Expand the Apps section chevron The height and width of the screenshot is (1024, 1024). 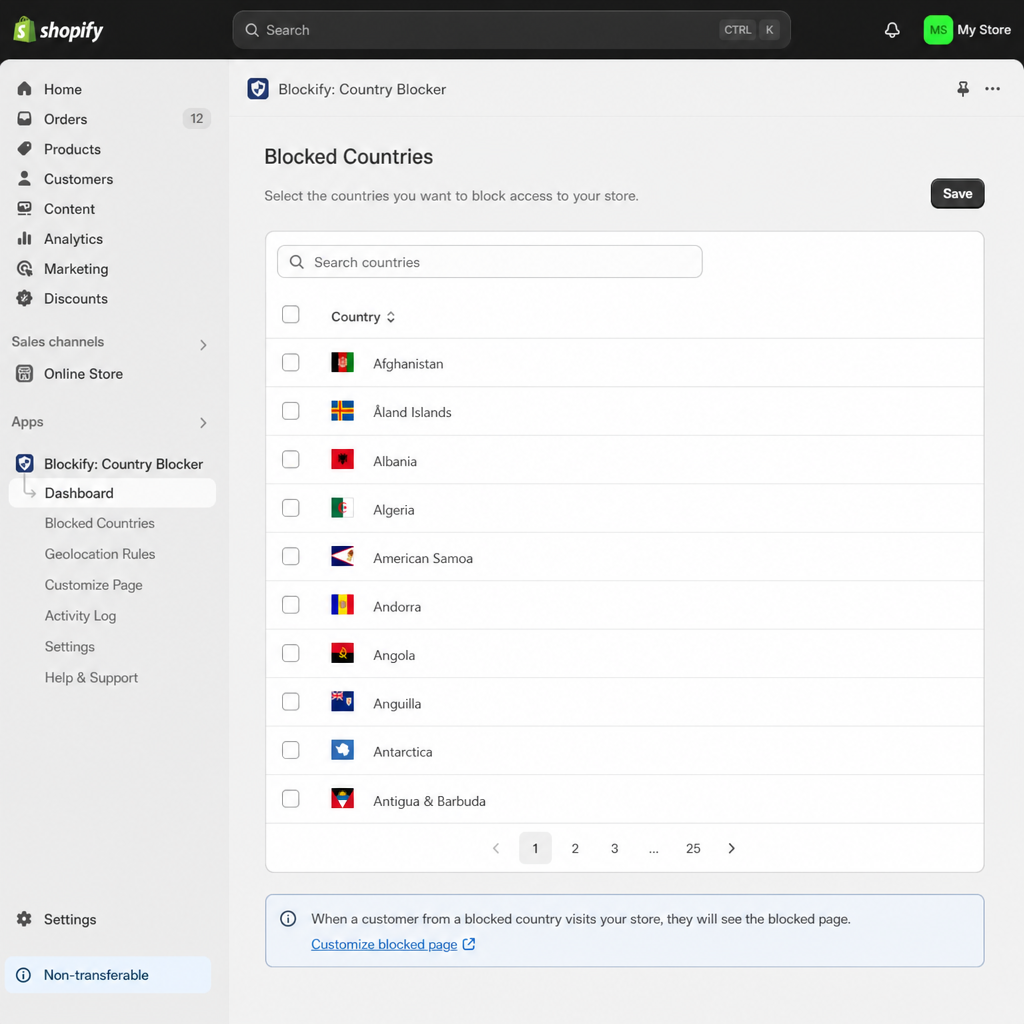point(203,423)
